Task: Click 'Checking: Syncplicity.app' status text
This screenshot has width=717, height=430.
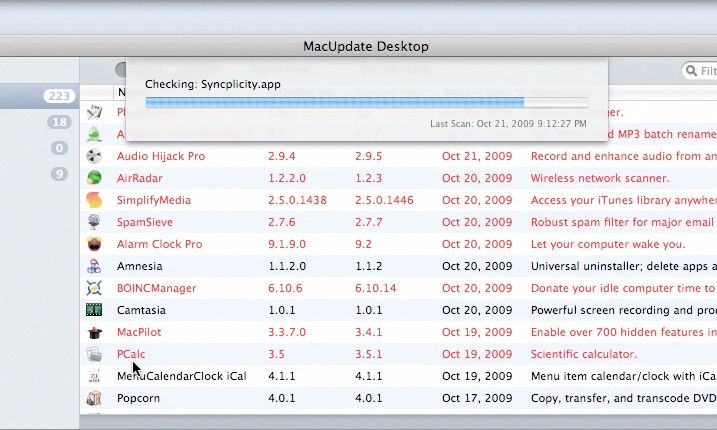Action: click(213, 84)
